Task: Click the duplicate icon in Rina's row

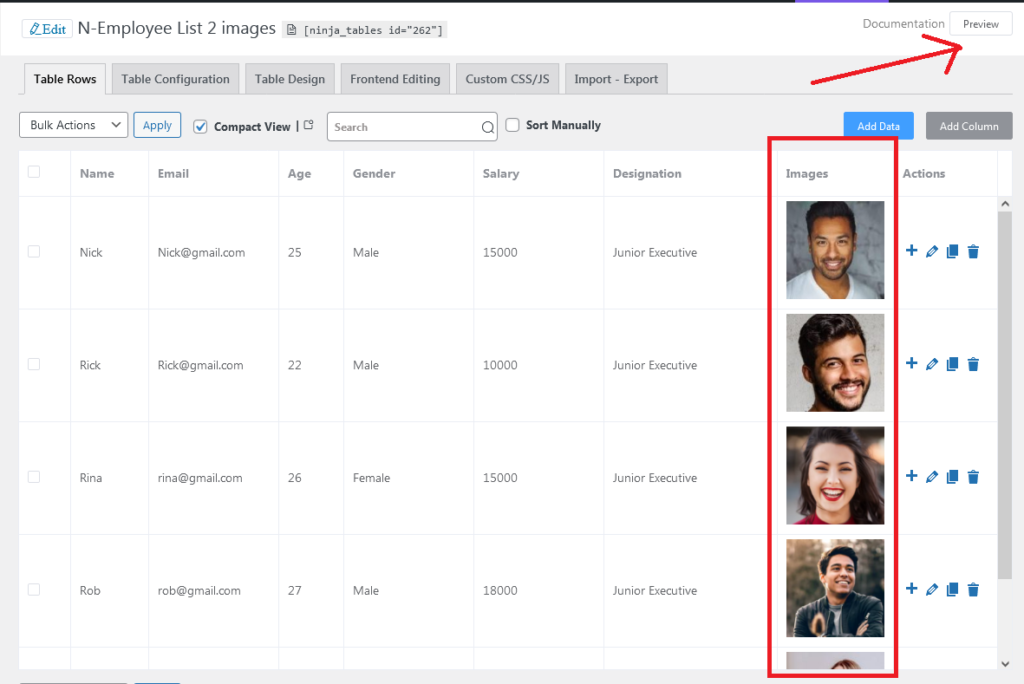Action: [x=952, y=478]
